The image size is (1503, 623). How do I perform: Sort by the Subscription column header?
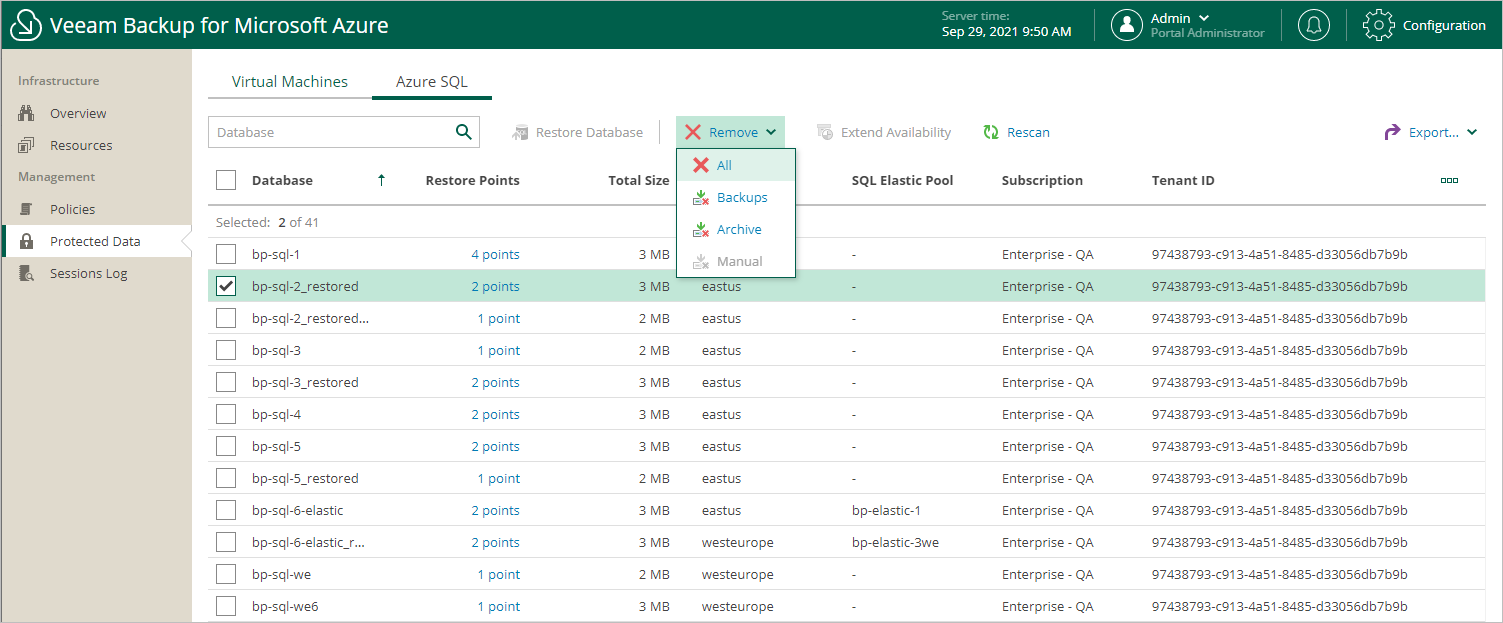tap(1042, 180)
